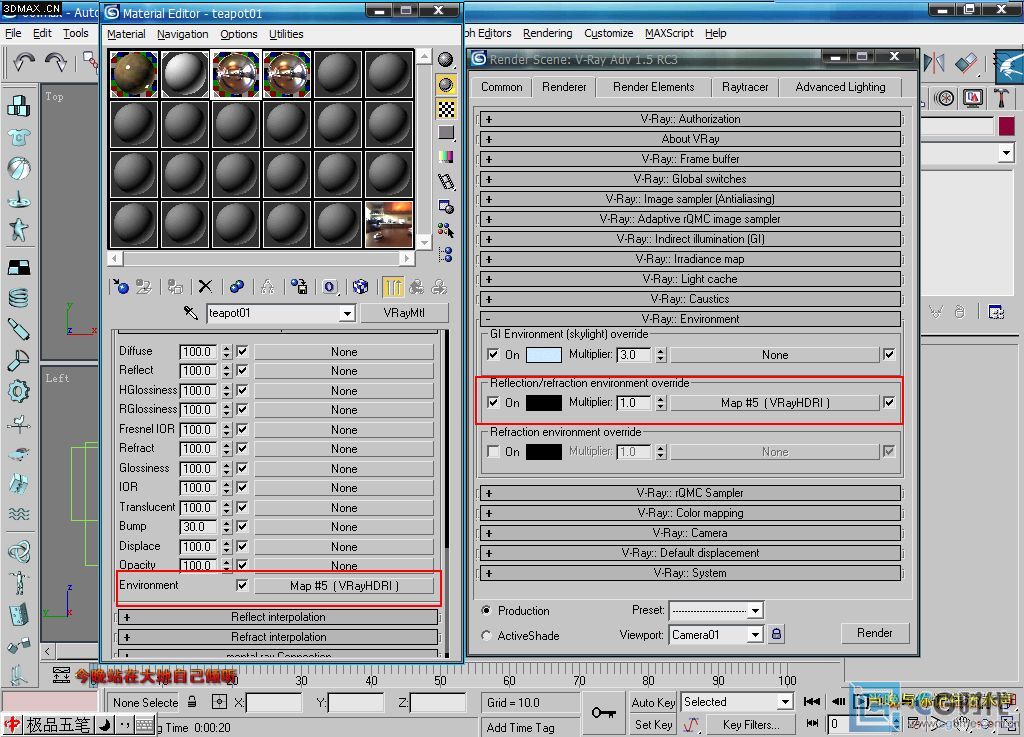1024x737 pixels.
Task: Click the Environment Map #5 (VRayHDRI) button
Action: click(x=344, y=586)
